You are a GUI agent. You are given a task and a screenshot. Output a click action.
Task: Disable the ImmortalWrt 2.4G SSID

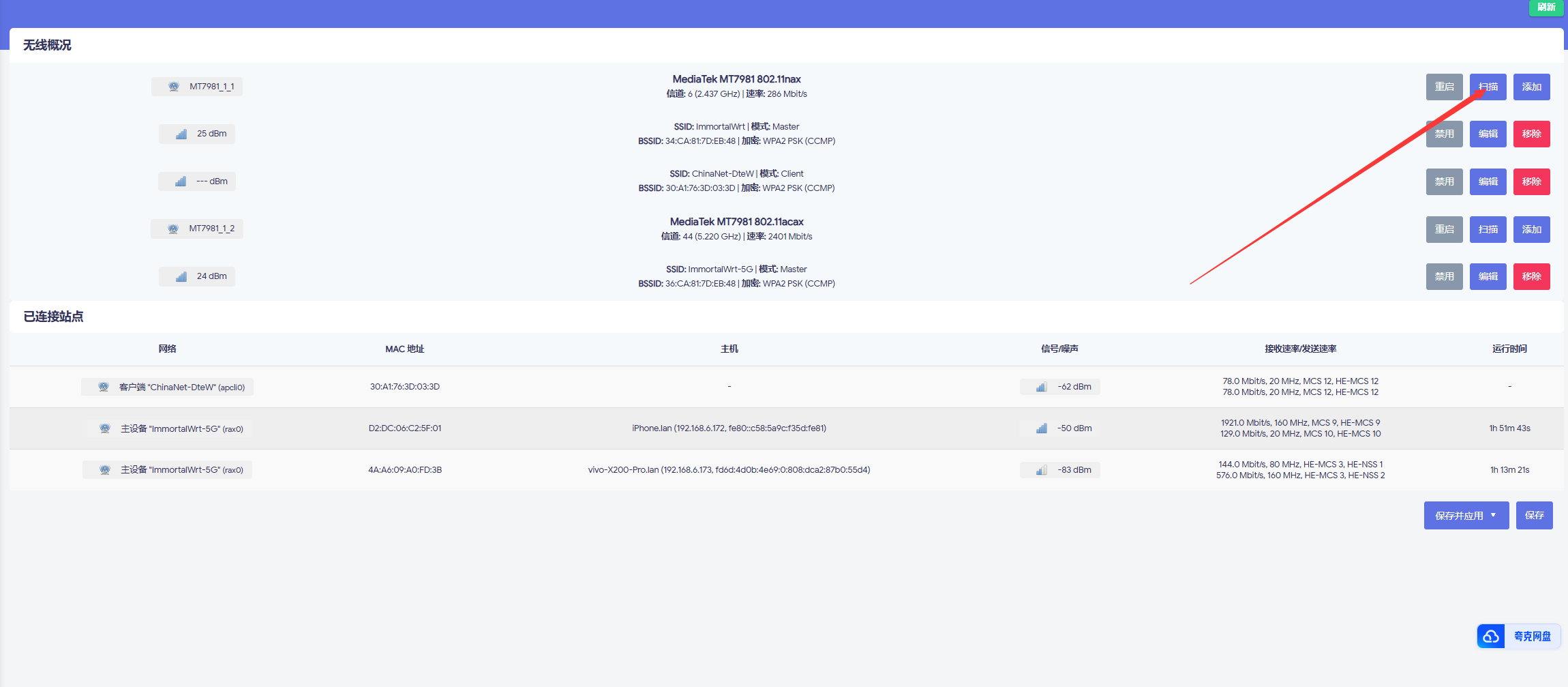pyautogui.click(x=1444, y=134)
